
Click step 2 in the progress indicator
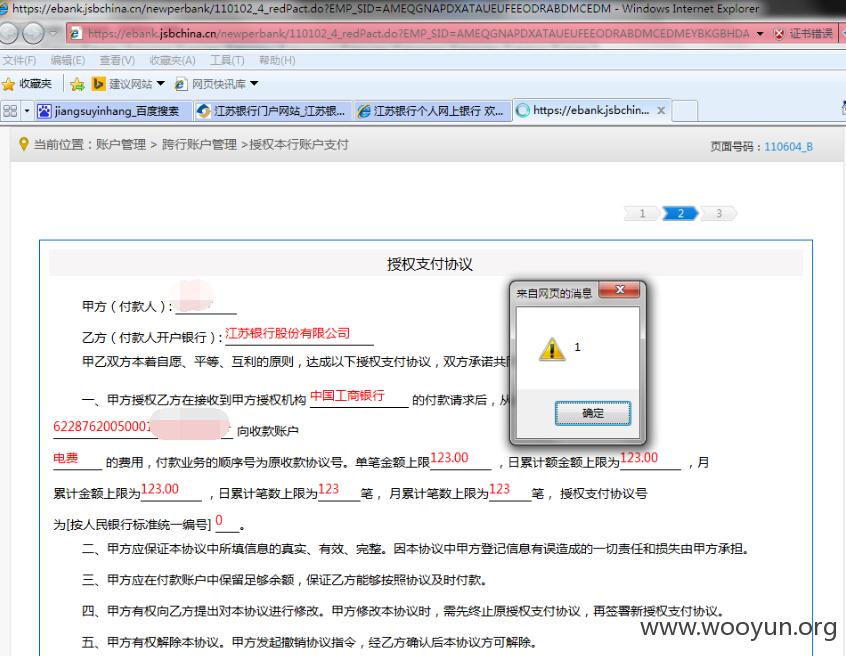pos(680,214)
